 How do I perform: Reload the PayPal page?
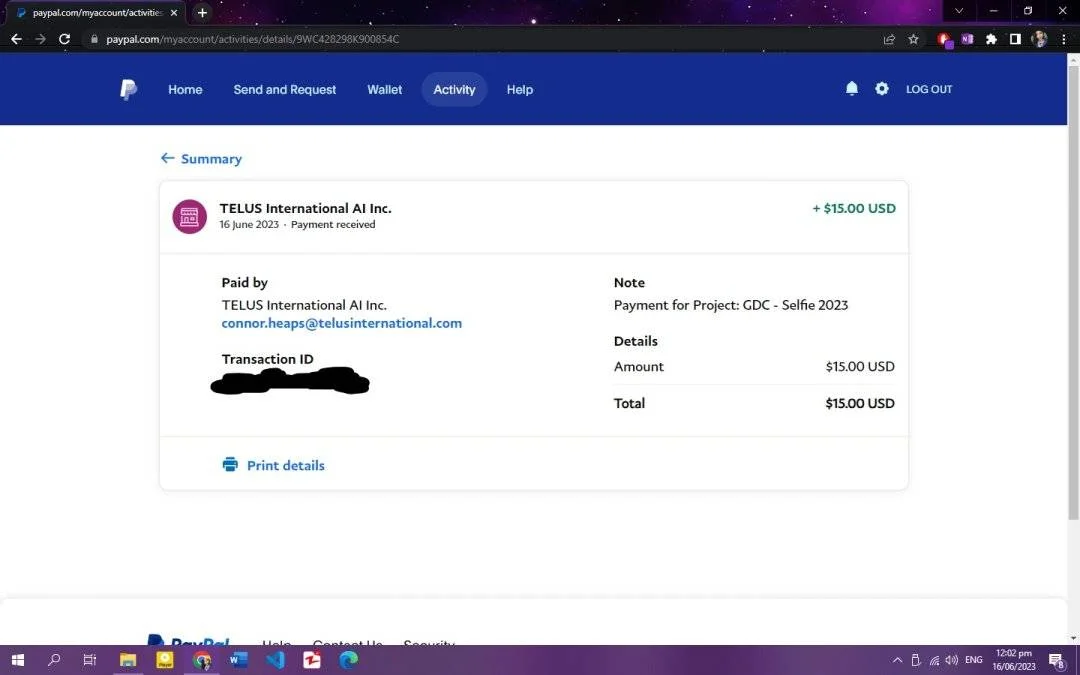64,39
